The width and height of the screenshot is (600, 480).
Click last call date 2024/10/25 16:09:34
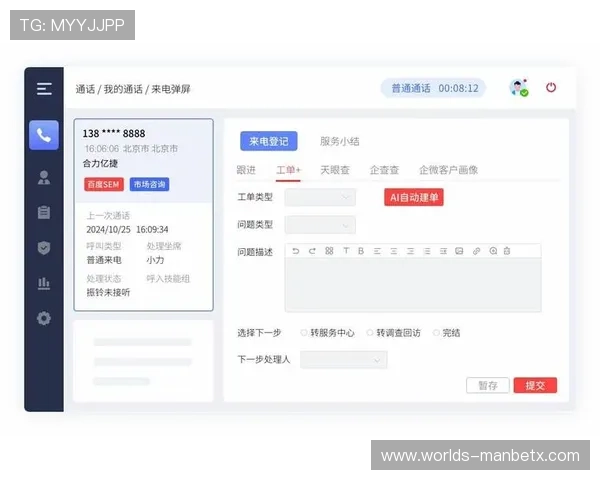127,229
